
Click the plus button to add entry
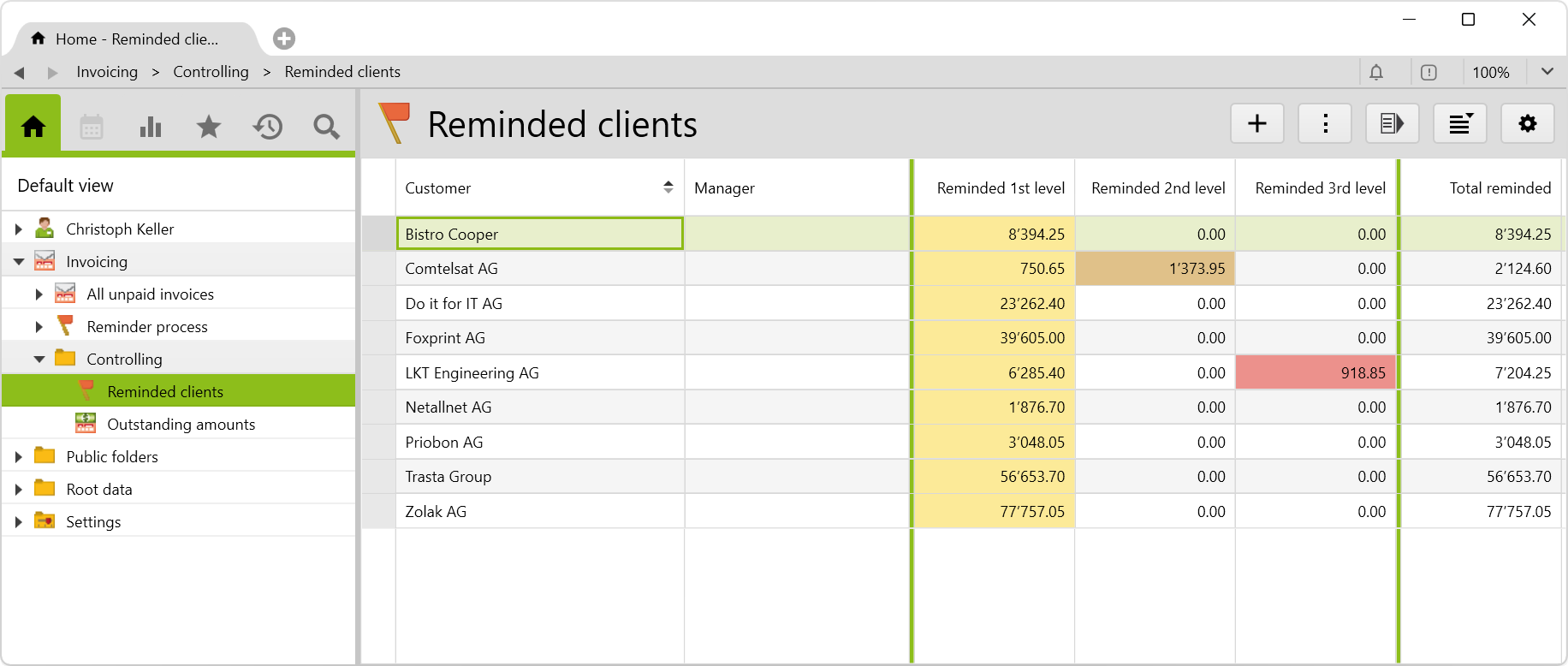[1256, 124]
